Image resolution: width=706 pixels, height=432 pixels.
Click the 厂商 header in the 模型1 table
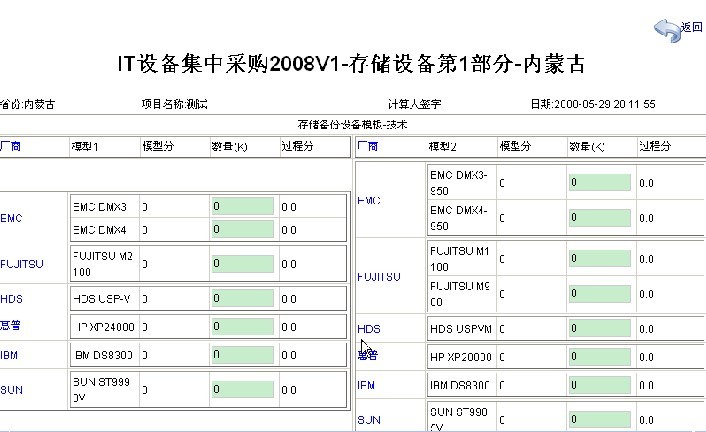click(10, 146)
